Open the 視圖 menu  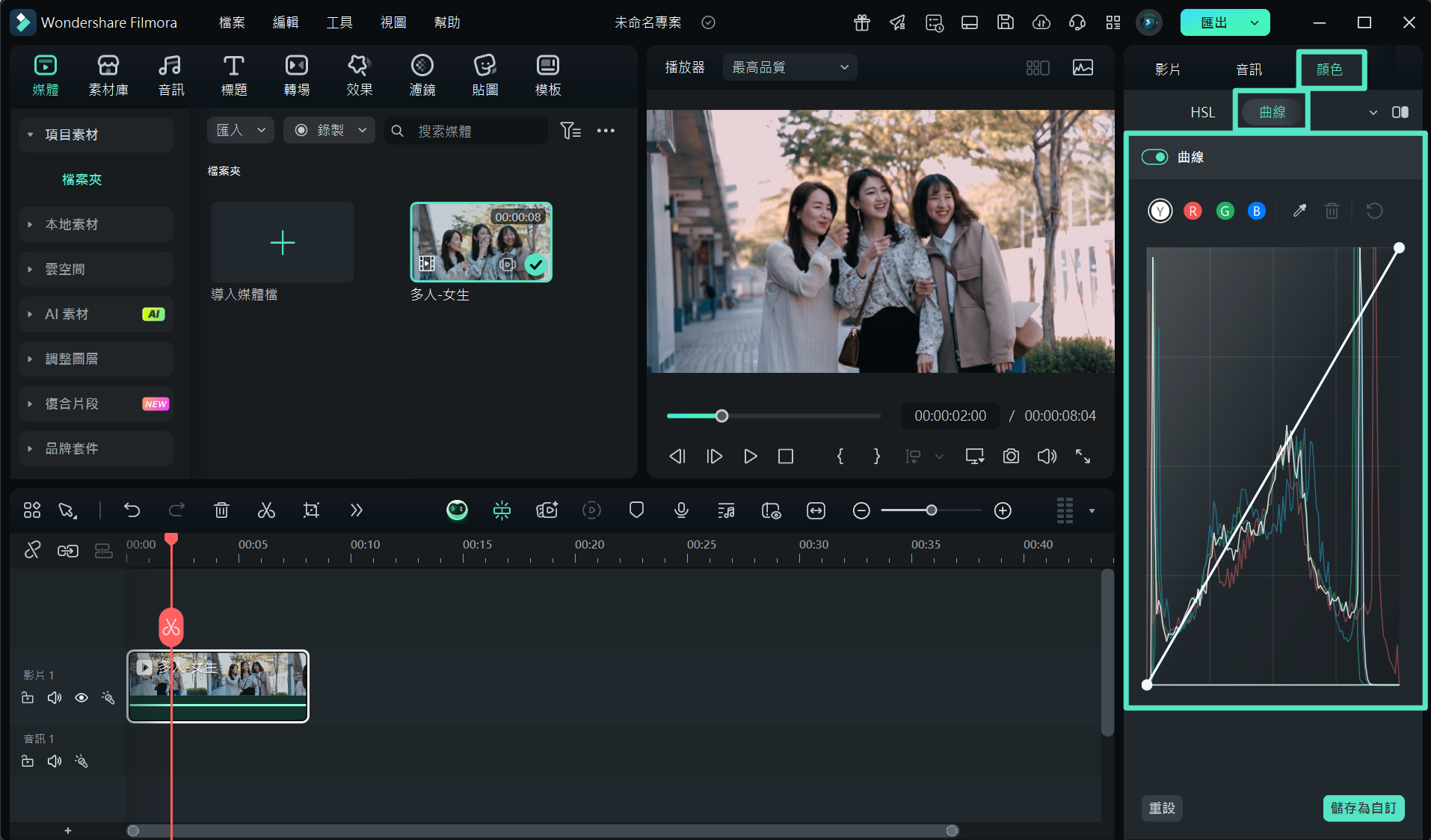click(393, 22)
